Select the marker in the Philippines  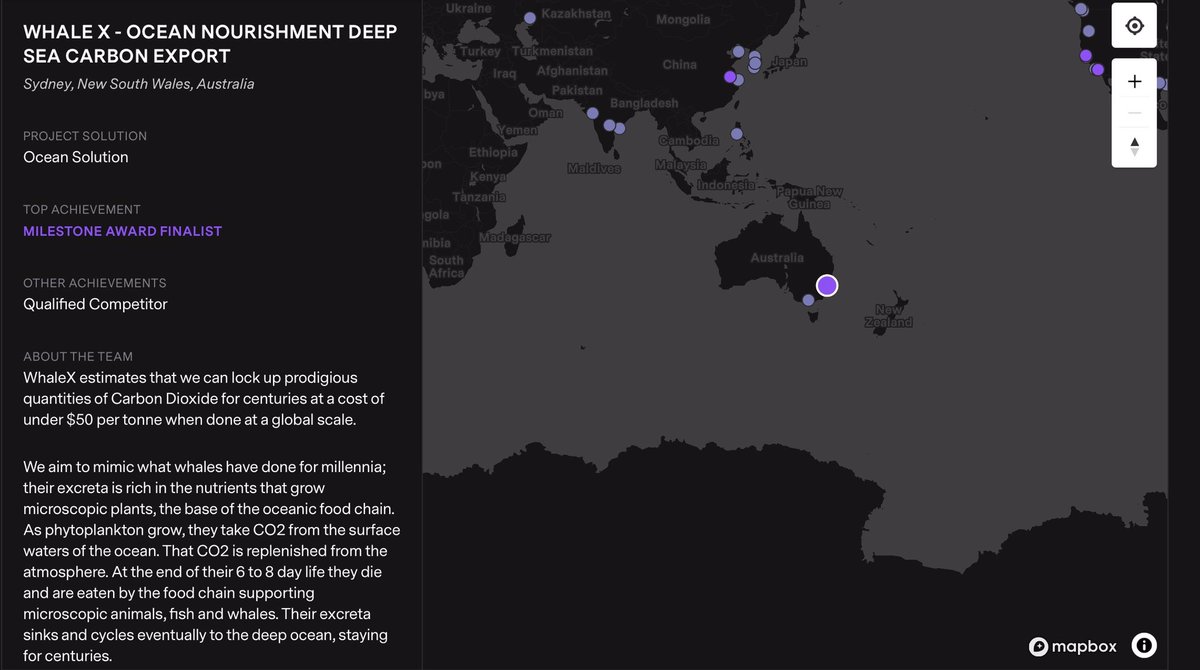pos(737,134)
